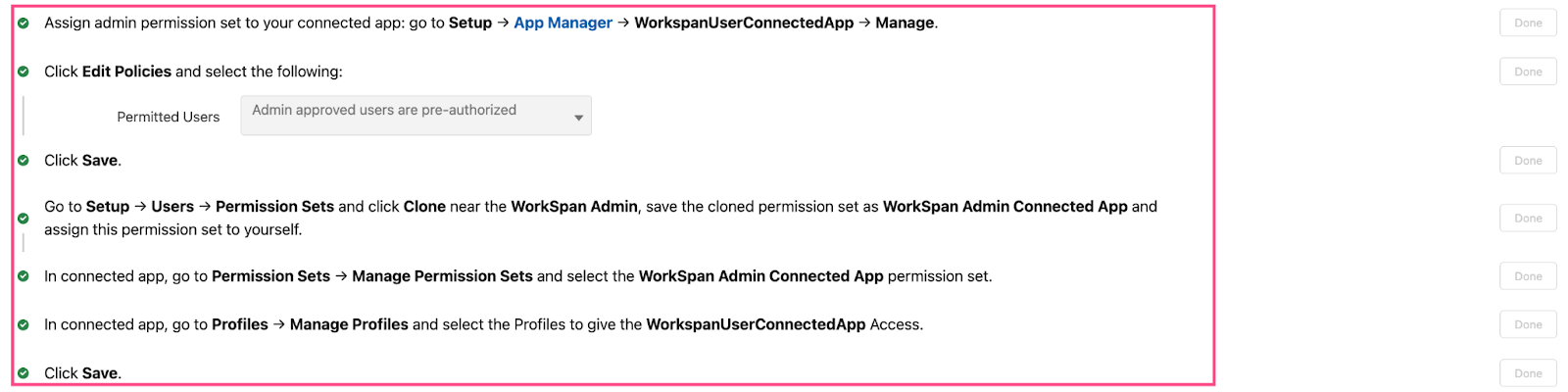
Task: Open the Permitted Users dropdown
Action: pos(416,116)
